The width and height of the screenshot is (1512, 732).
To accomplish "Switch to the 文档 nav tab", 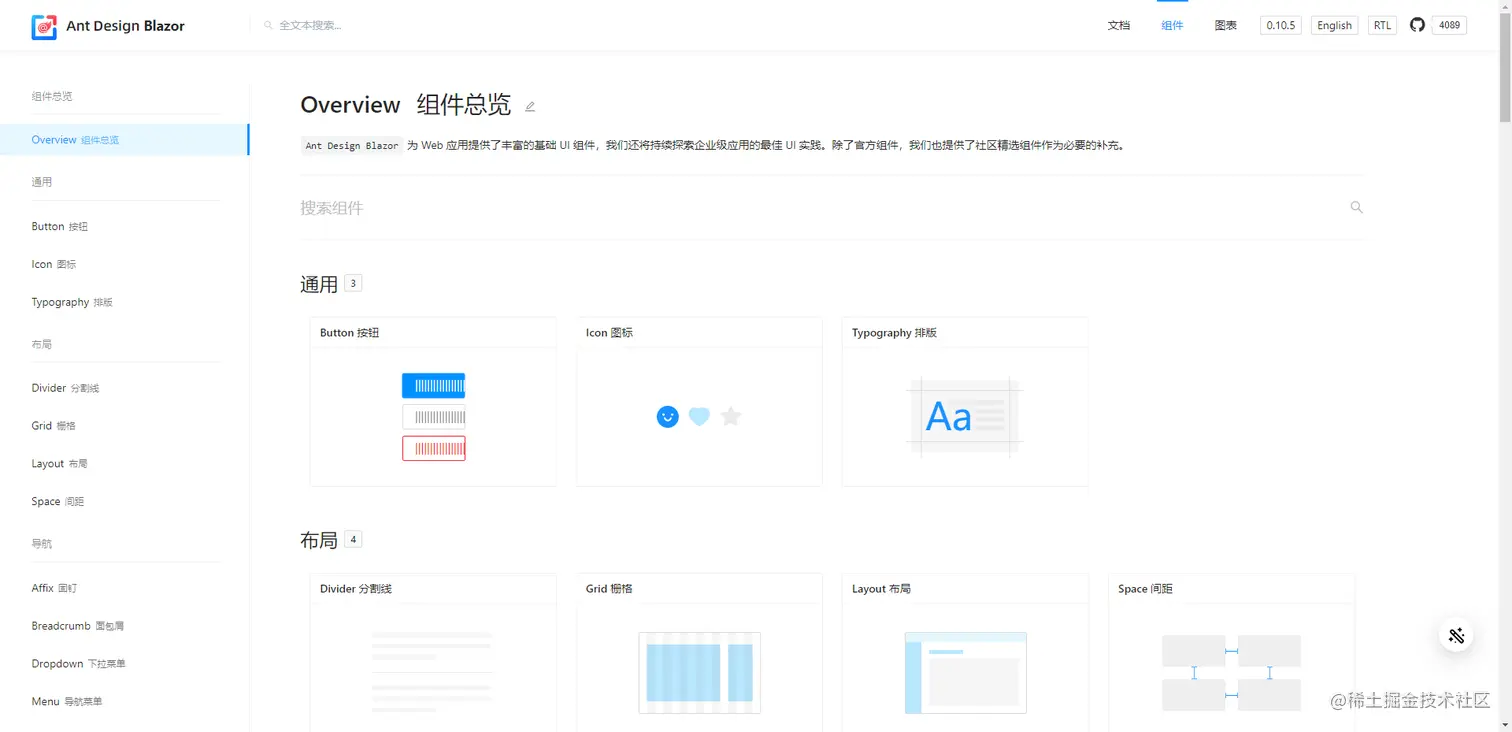I will pos(1119,25).
